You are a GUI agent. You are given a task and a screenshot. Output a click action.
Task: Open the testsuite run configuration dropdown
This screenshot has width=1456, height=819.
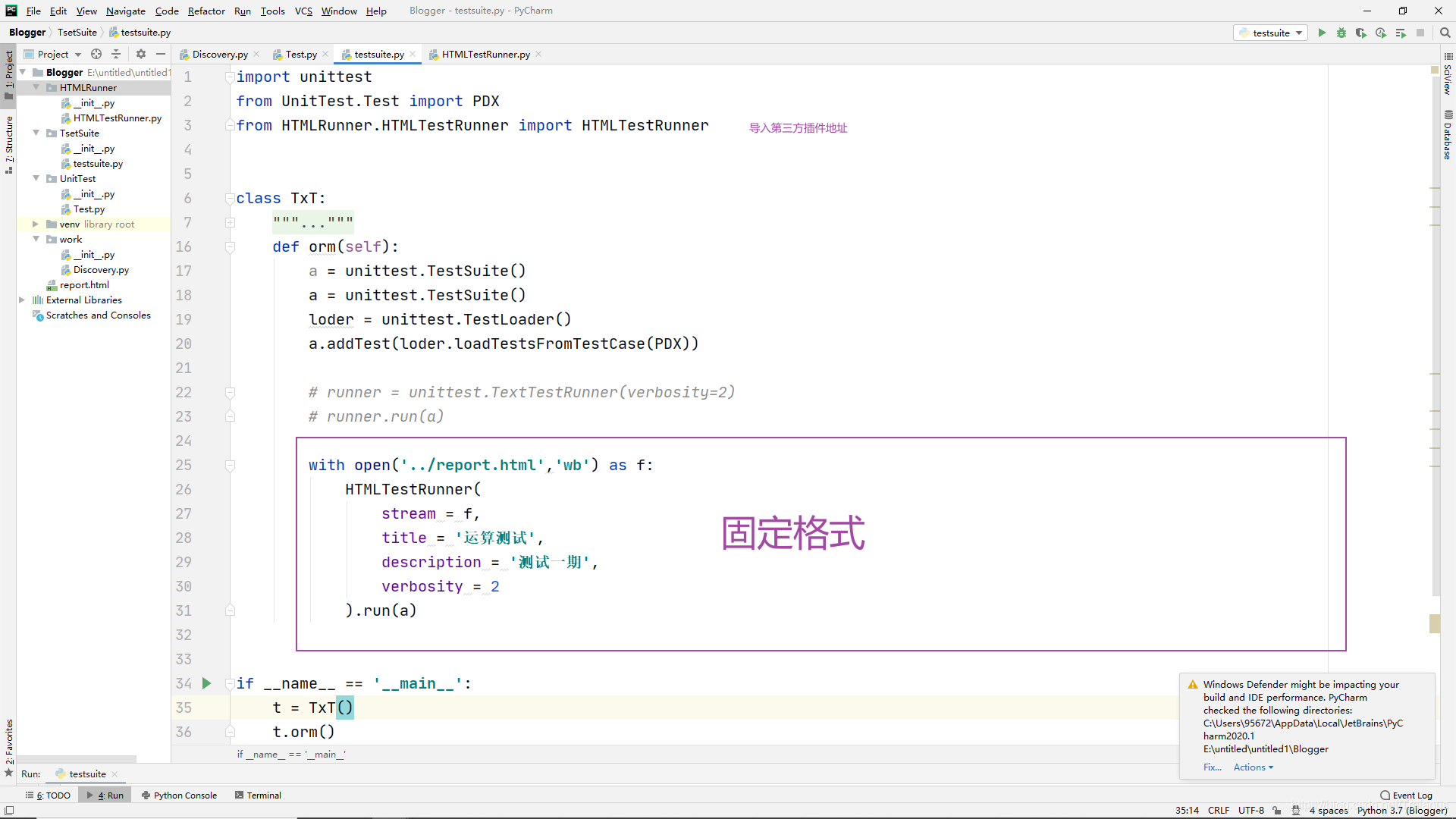[1271, 33]
